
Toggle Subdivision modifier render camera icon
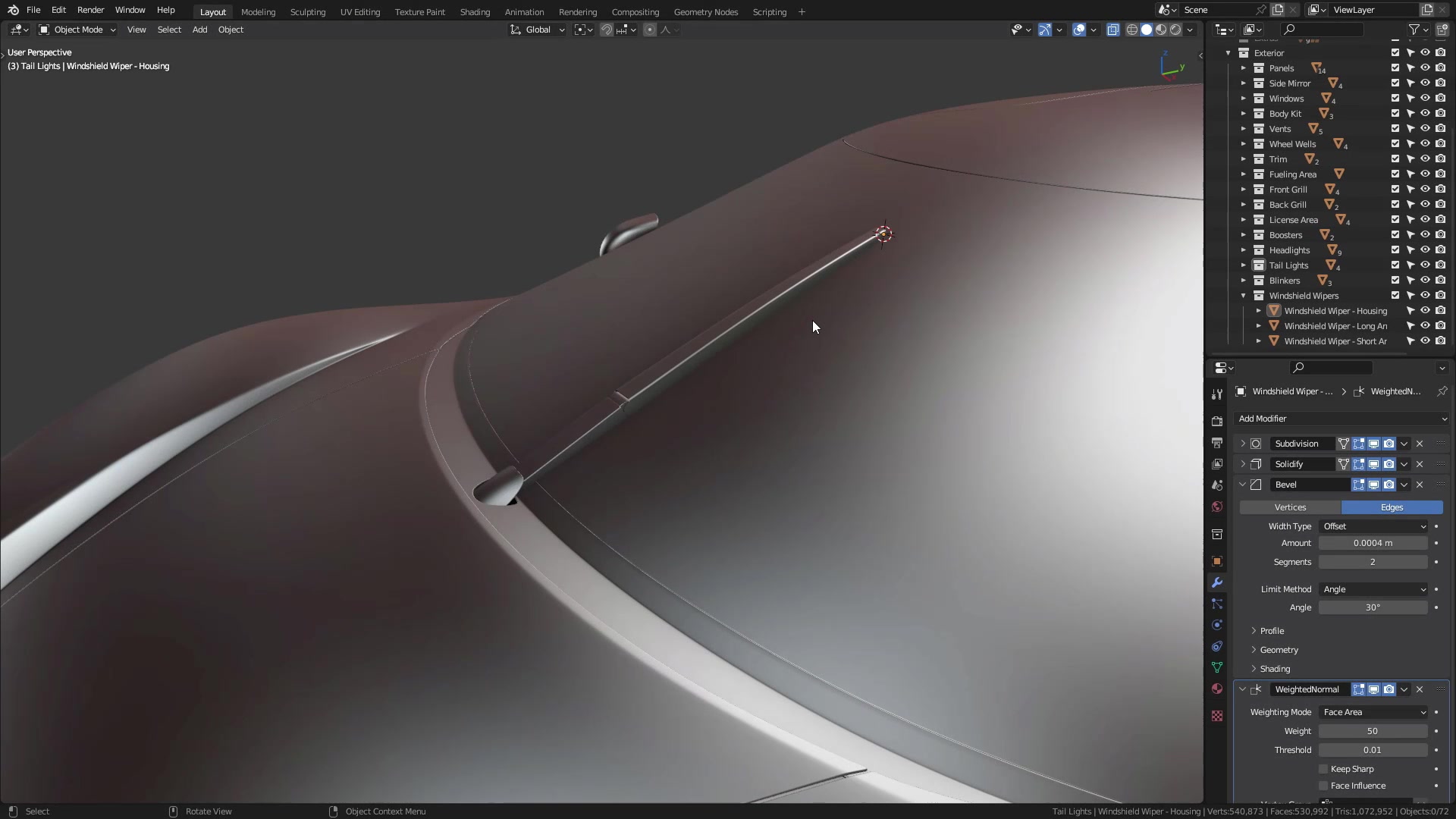tap(1389, 444)
